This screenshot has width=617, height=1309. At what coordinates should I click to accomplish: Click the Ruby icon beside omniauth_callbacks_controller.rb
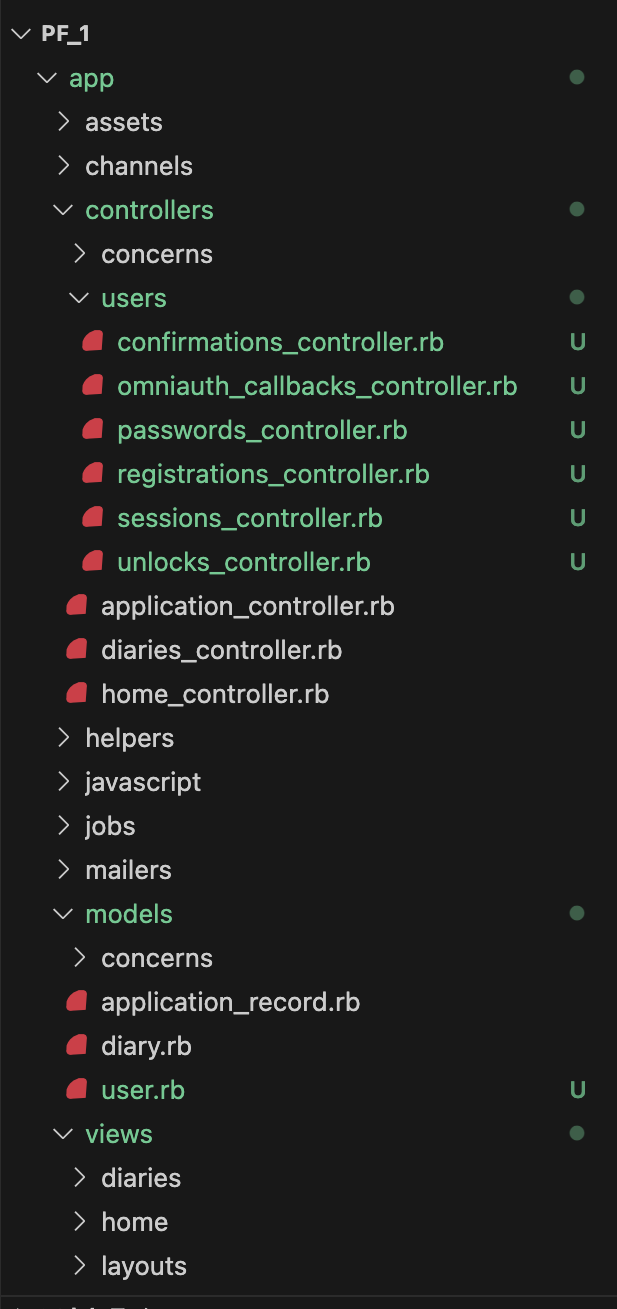[x=93, y=385]
